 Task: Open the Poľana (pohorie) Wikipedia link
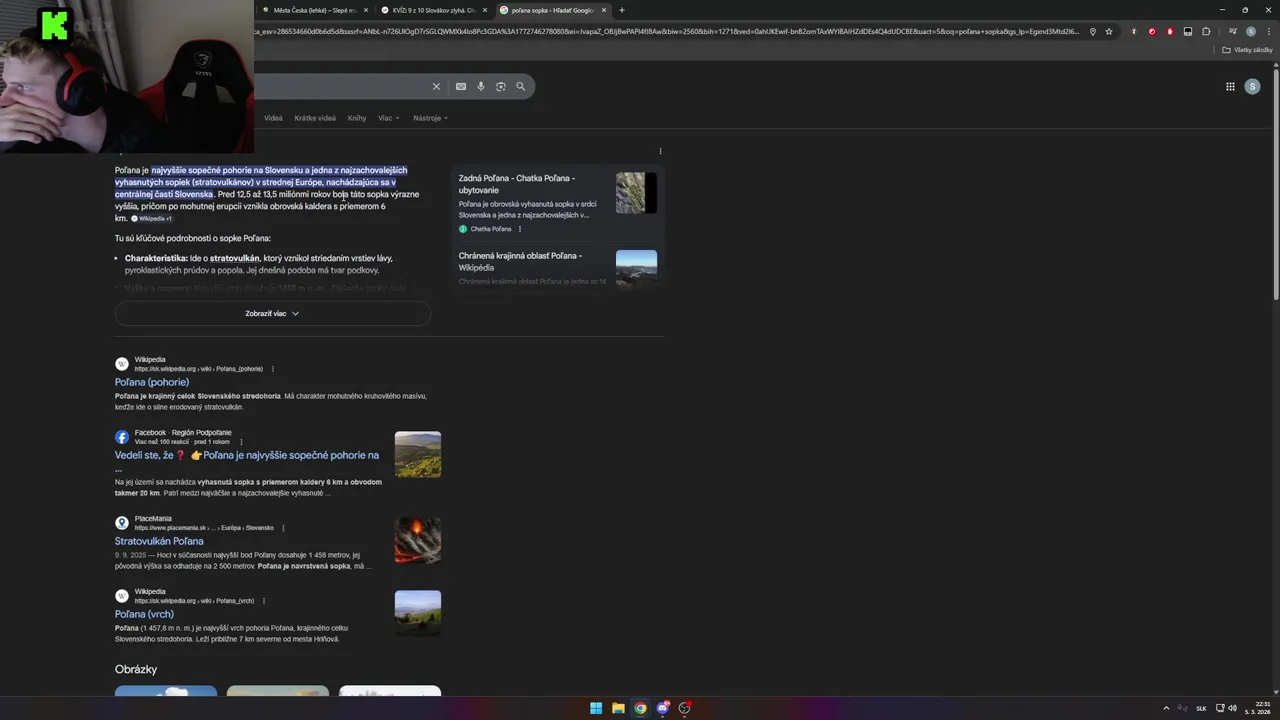152,382
